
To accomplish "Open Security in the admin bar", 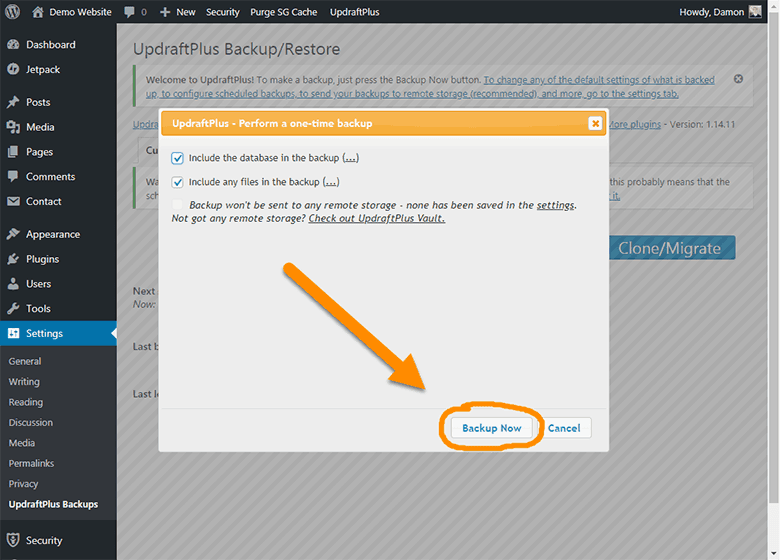I will [222, 12].
